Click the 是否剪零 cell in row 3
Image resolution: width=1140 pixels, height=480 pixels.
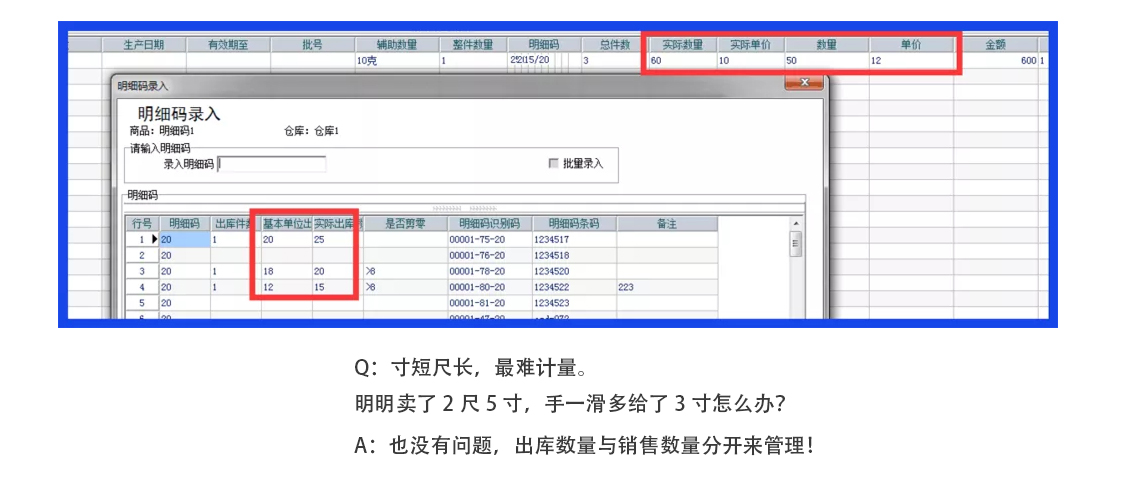[404, 271]
